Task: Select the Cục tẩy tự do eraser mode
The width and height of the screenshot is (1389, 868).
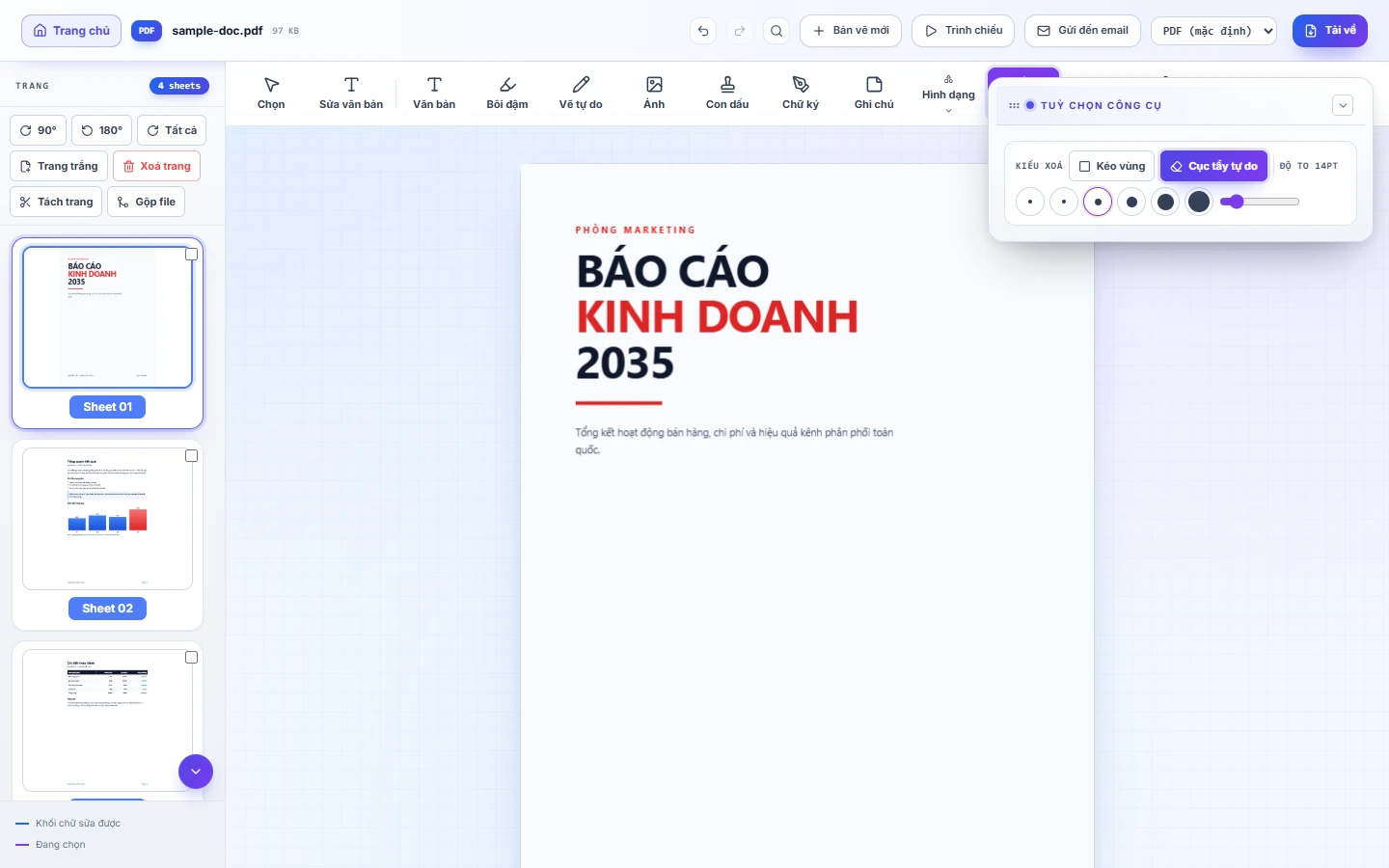Action: pos(1213,166)
